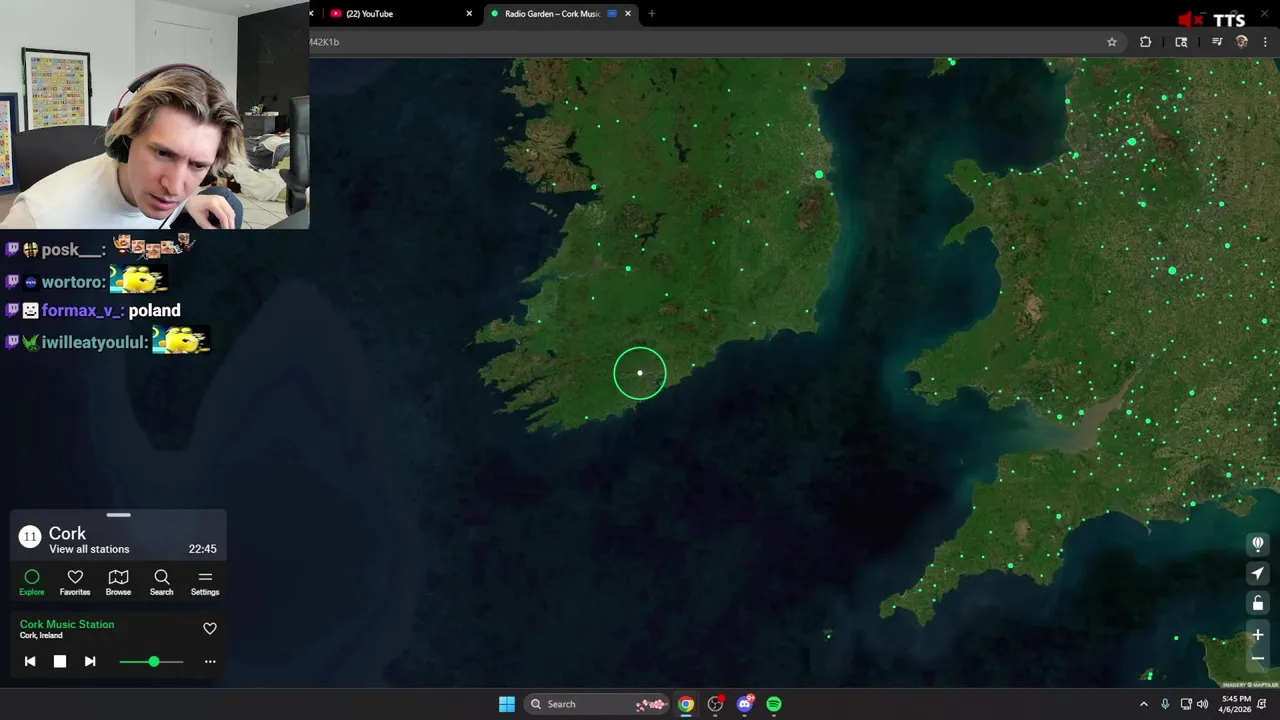Image resolution: width=1280 pixels, height=720 pixels.
Task: Skip to the next station
Action: [x=90, y=661]
